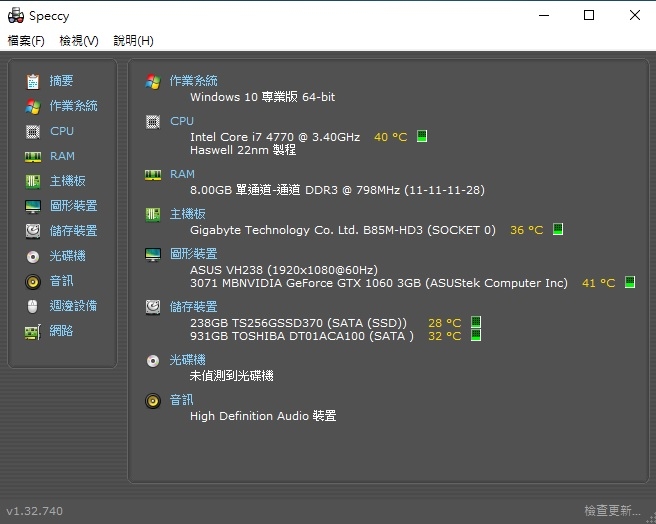The height and width of the screenshot is (524, 656).
Task: Switch to 網路 section in sidebar
Action: point(61,331)
